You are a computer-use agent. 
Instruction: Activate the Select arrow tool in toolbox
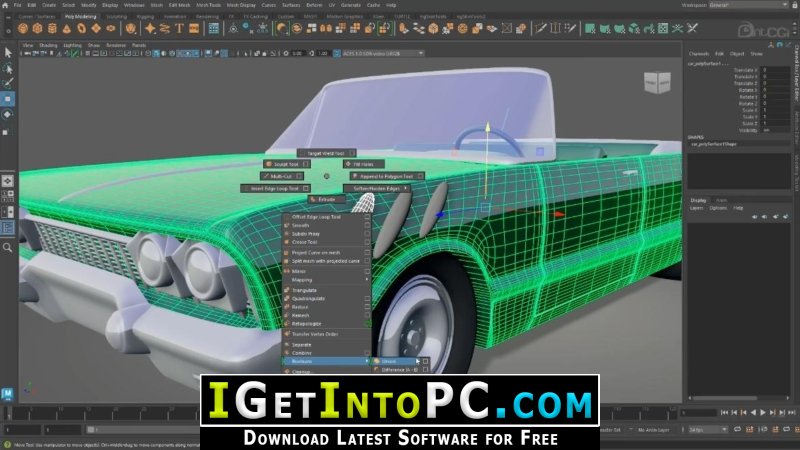click(x=8, y=53)
